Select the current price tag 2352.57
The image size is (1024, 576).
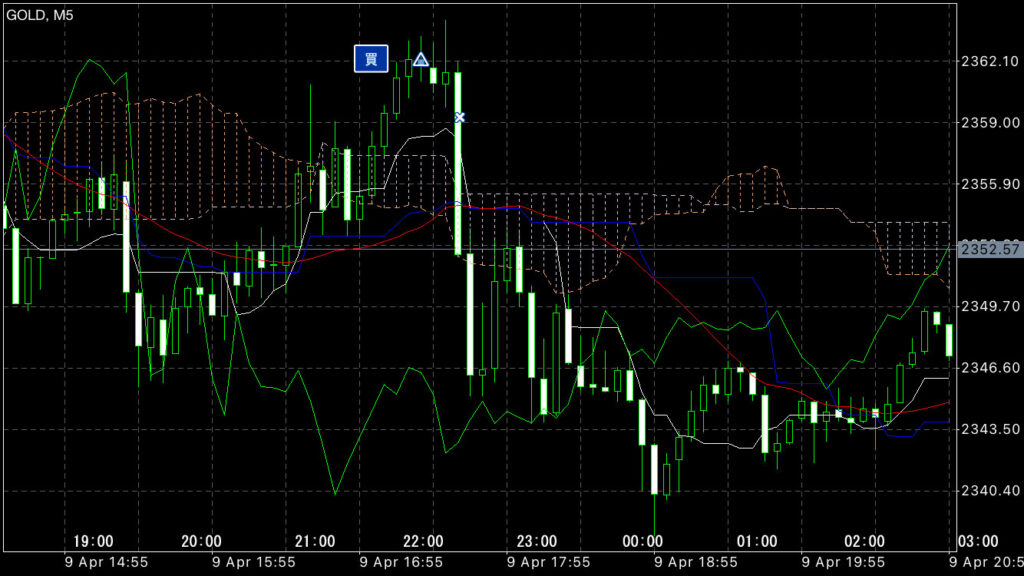(988, 248)
